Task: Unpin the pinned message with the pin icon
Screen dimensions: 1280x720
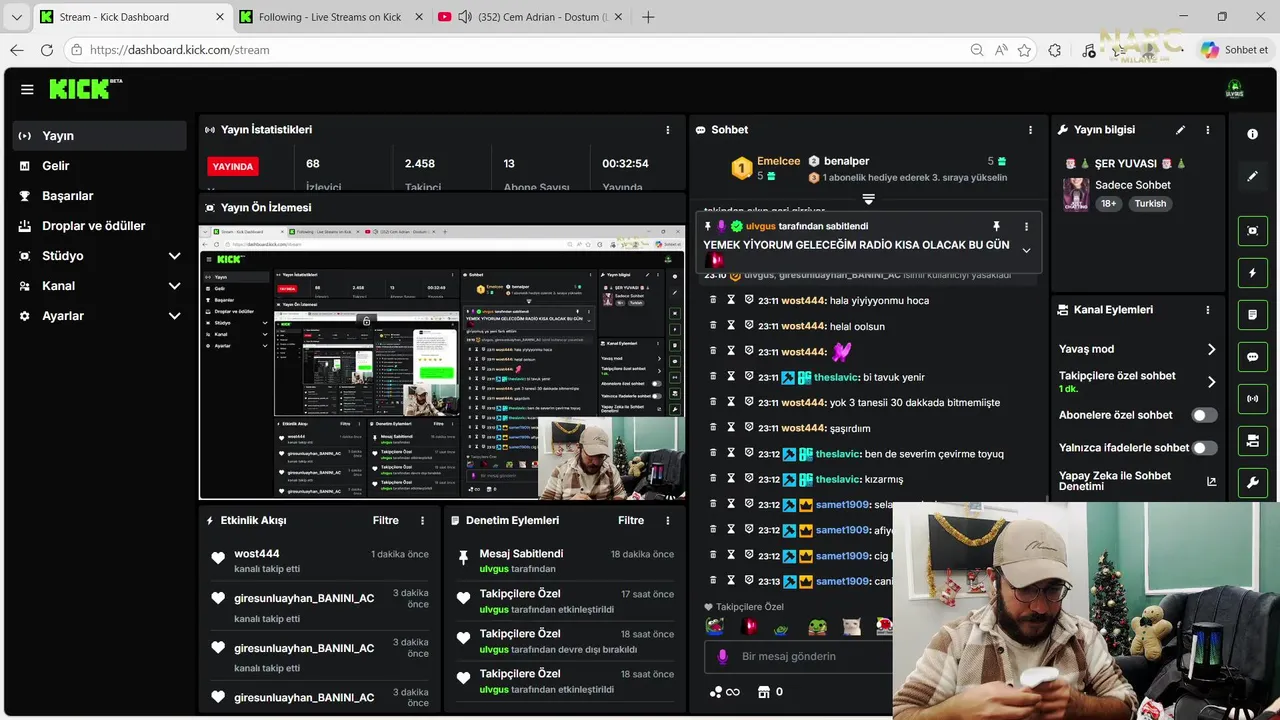Action: (x=996, y=227)
